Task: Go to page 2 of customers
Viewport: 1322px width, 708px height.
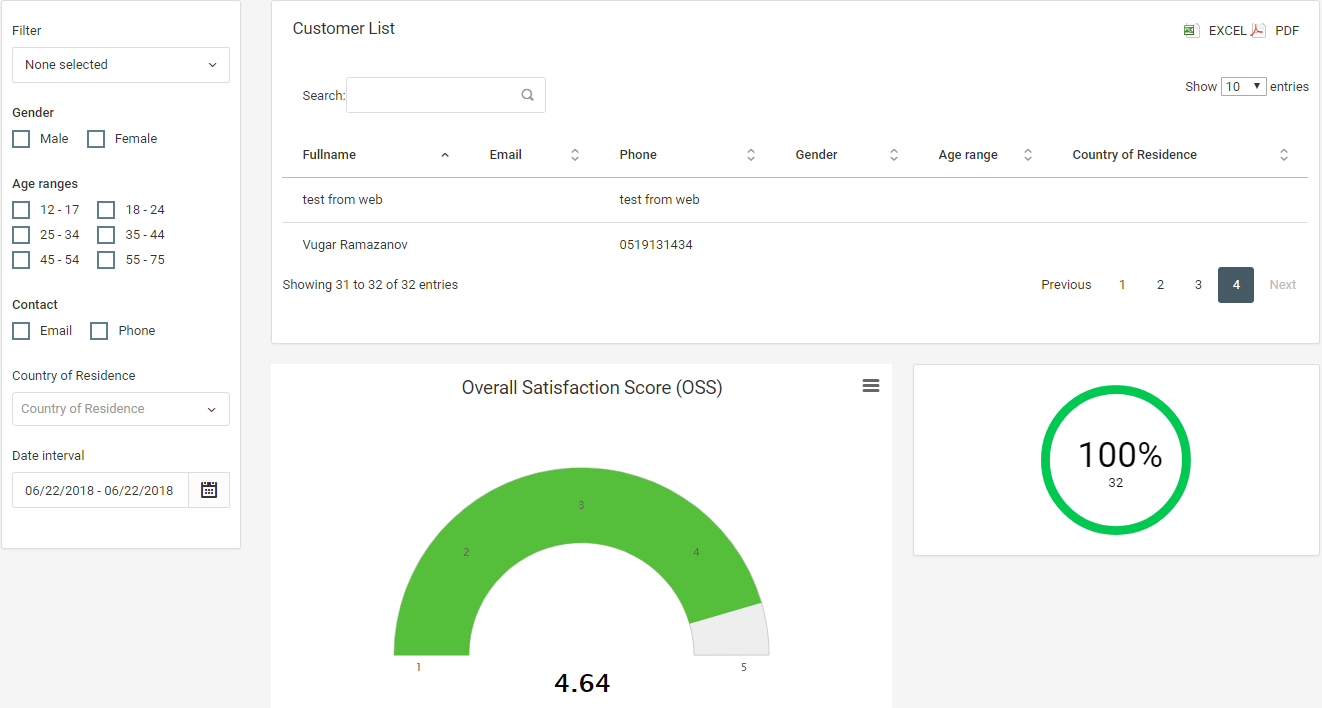Action: coord(1160,285)
